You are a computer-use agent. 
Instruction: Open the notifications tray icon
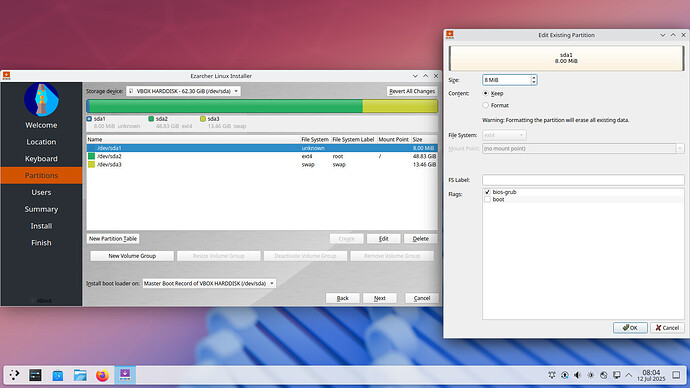[x=551, y=375]
